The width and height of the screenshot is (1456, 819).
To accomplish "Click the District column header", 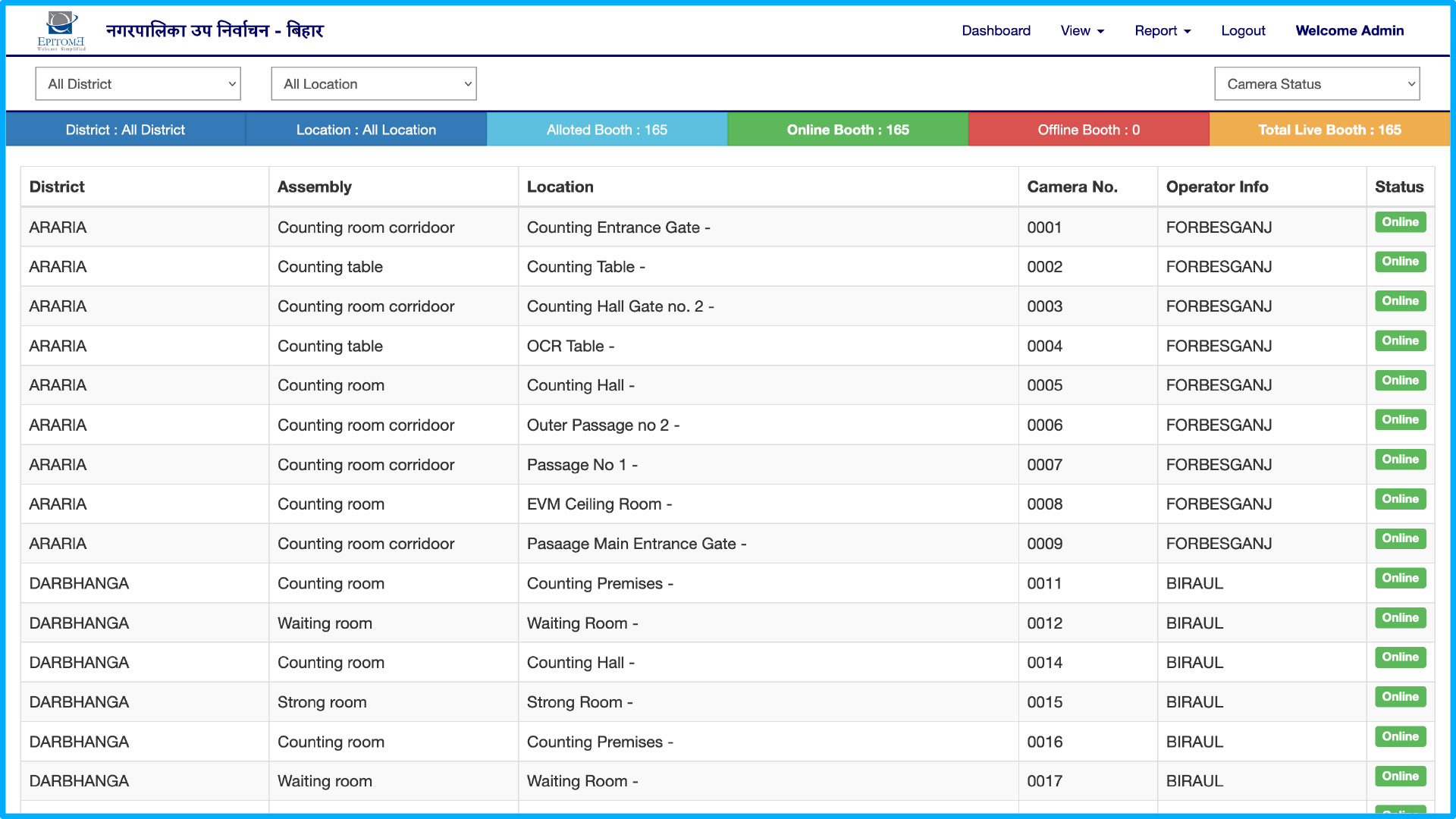I will pos(57,187).
